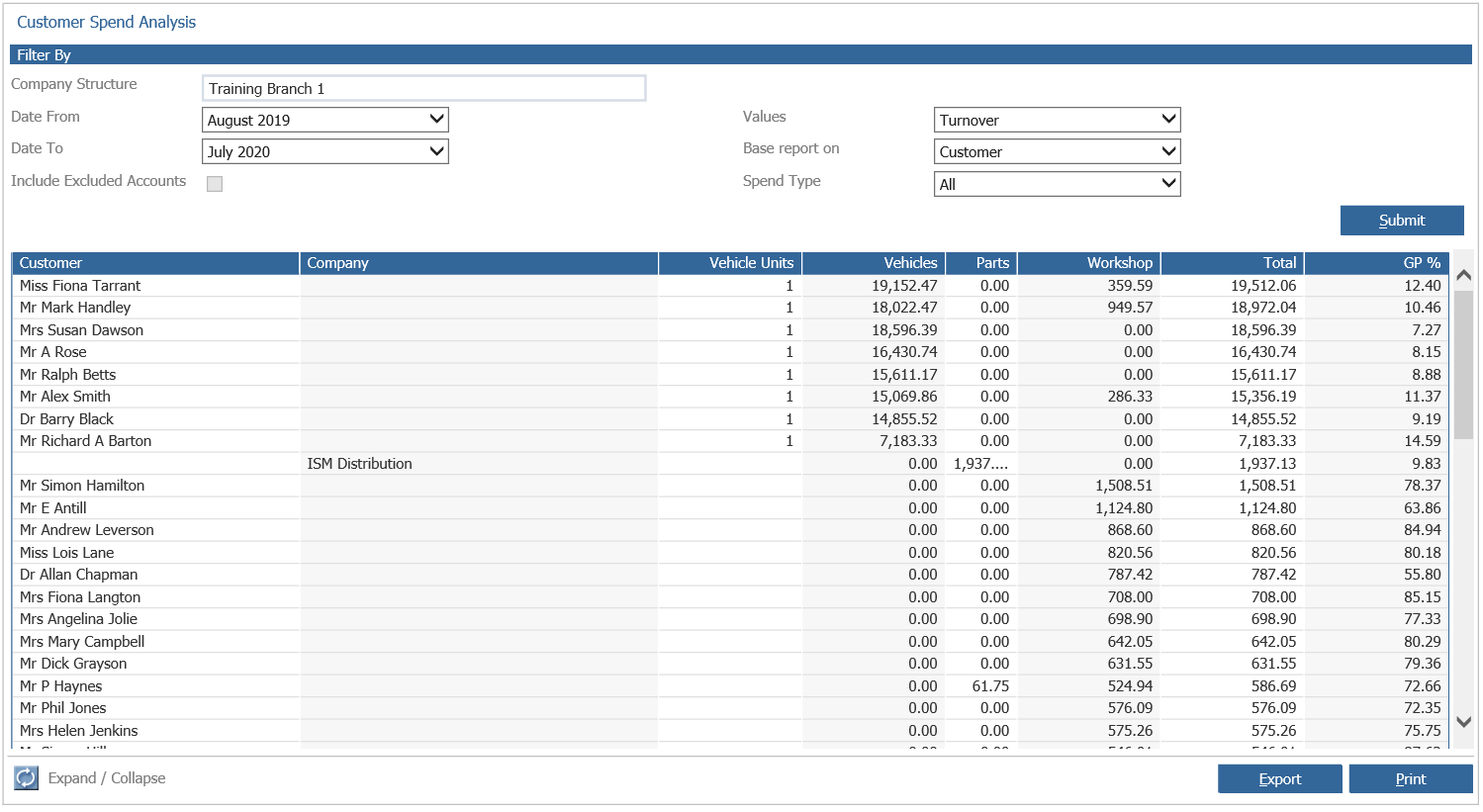Image resolution: width=1483 pixels, height=812 pixels.
Task: Click the scrollbar down arrow icon
Action: (1464, 722)
